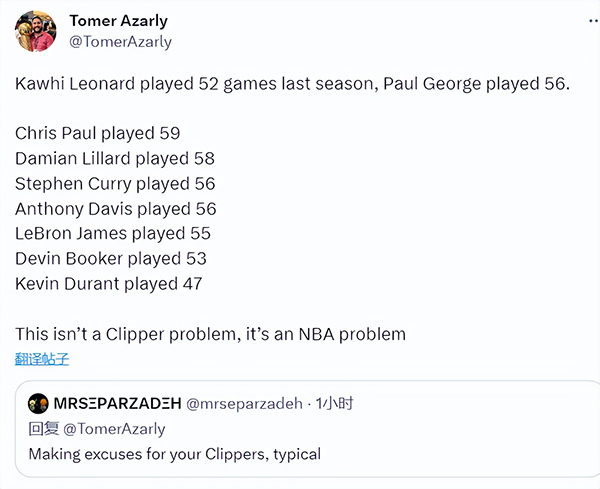Screen dimensions: 600x489
Task: Open MRSEPARZADEH display name in quoted post
Action: click(117, 403)
